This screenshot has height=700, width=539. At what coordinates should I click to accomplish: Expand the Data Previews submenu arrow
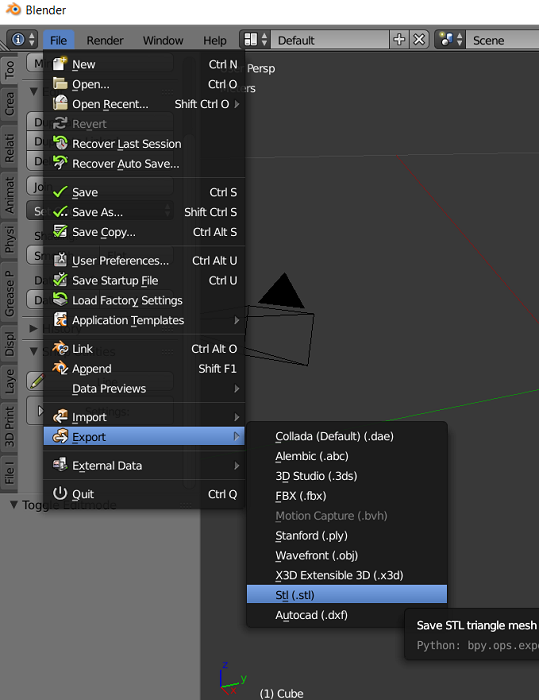pyautogui.click(x=237, y=389)
